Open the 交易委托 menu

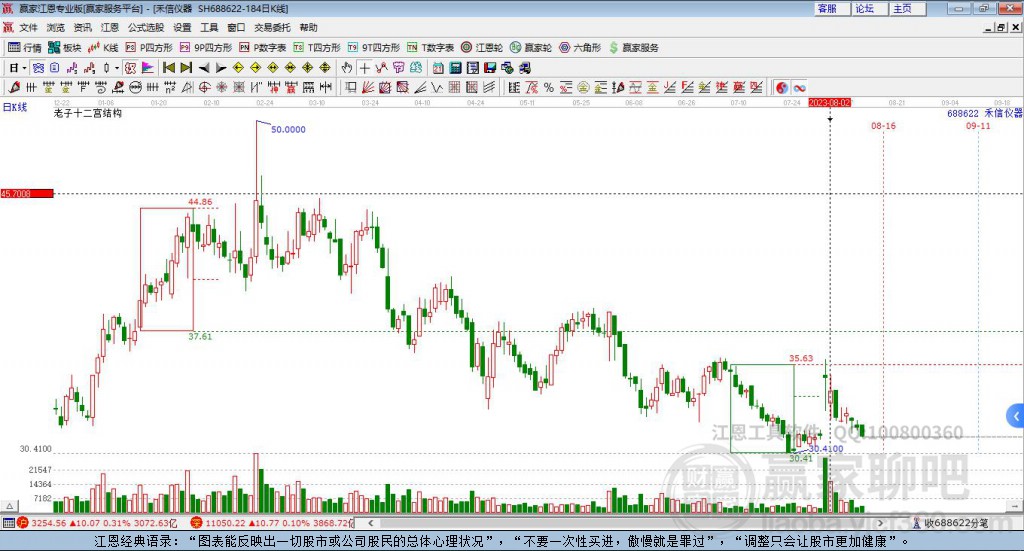(272, 27)
